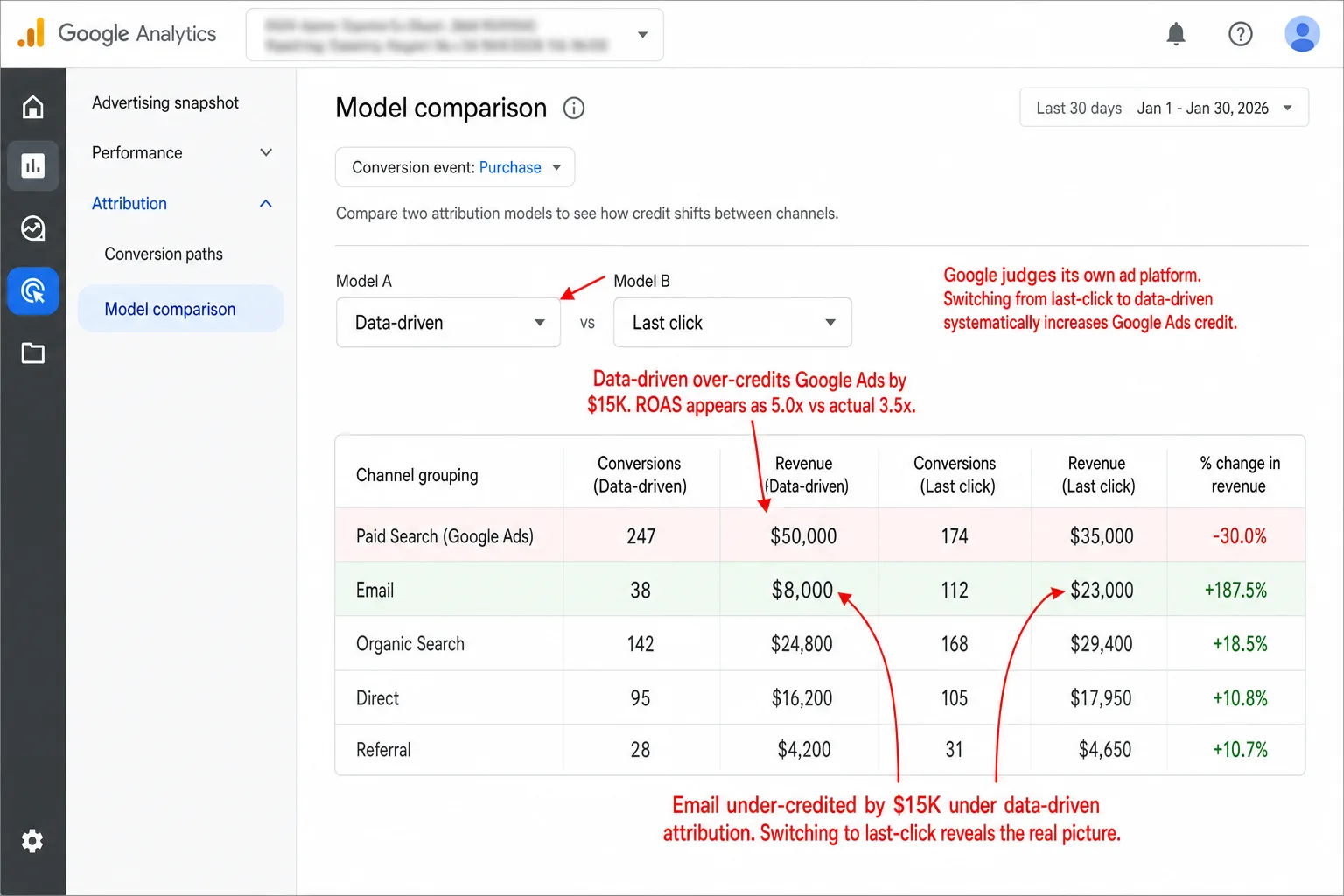Open Conversion event Purchase dropdown
The width and height of the screenshot is (1344, 896).
(x=455, y=167)
